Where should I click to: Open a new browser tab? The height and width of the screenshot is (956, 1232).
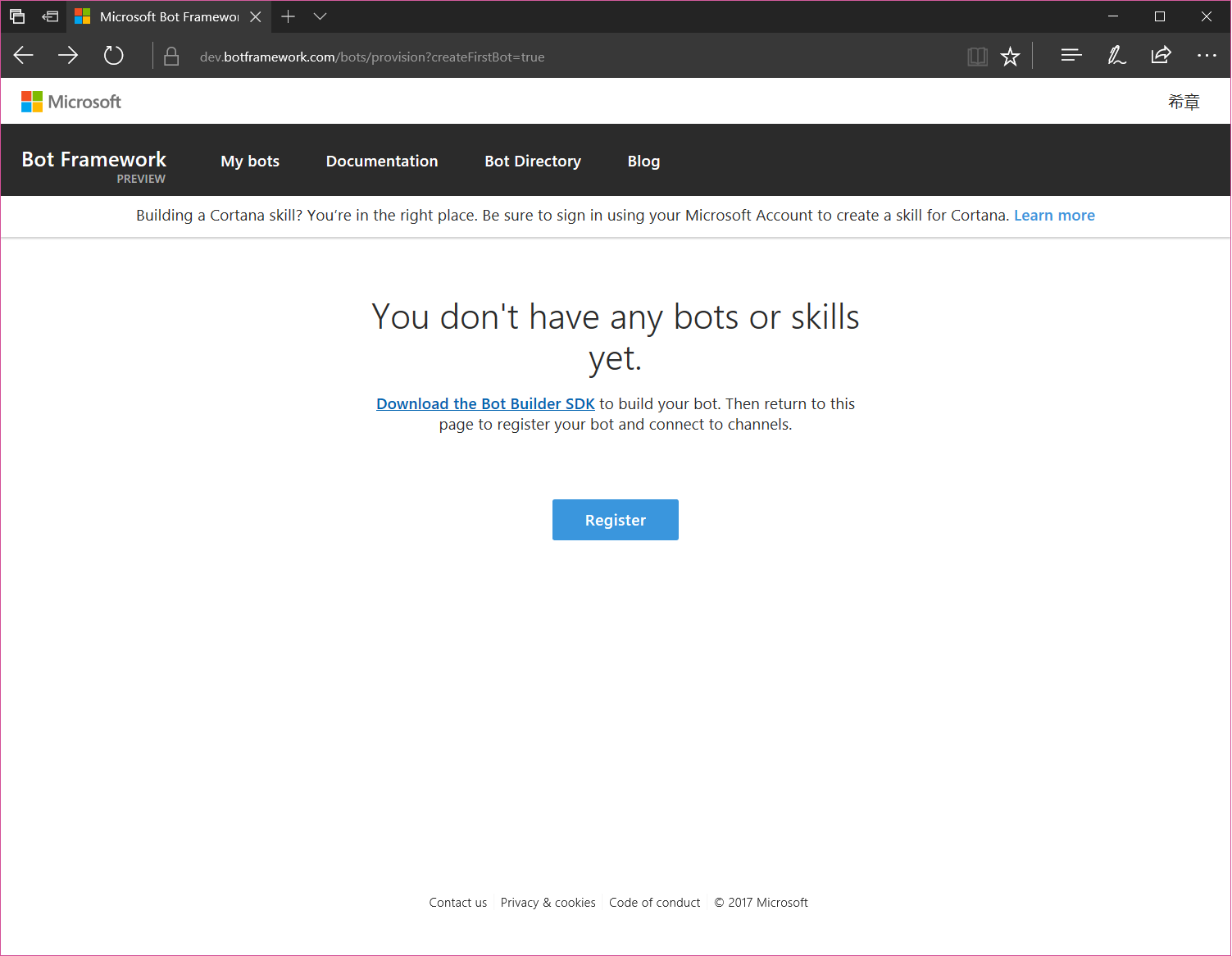pos(288,16)
